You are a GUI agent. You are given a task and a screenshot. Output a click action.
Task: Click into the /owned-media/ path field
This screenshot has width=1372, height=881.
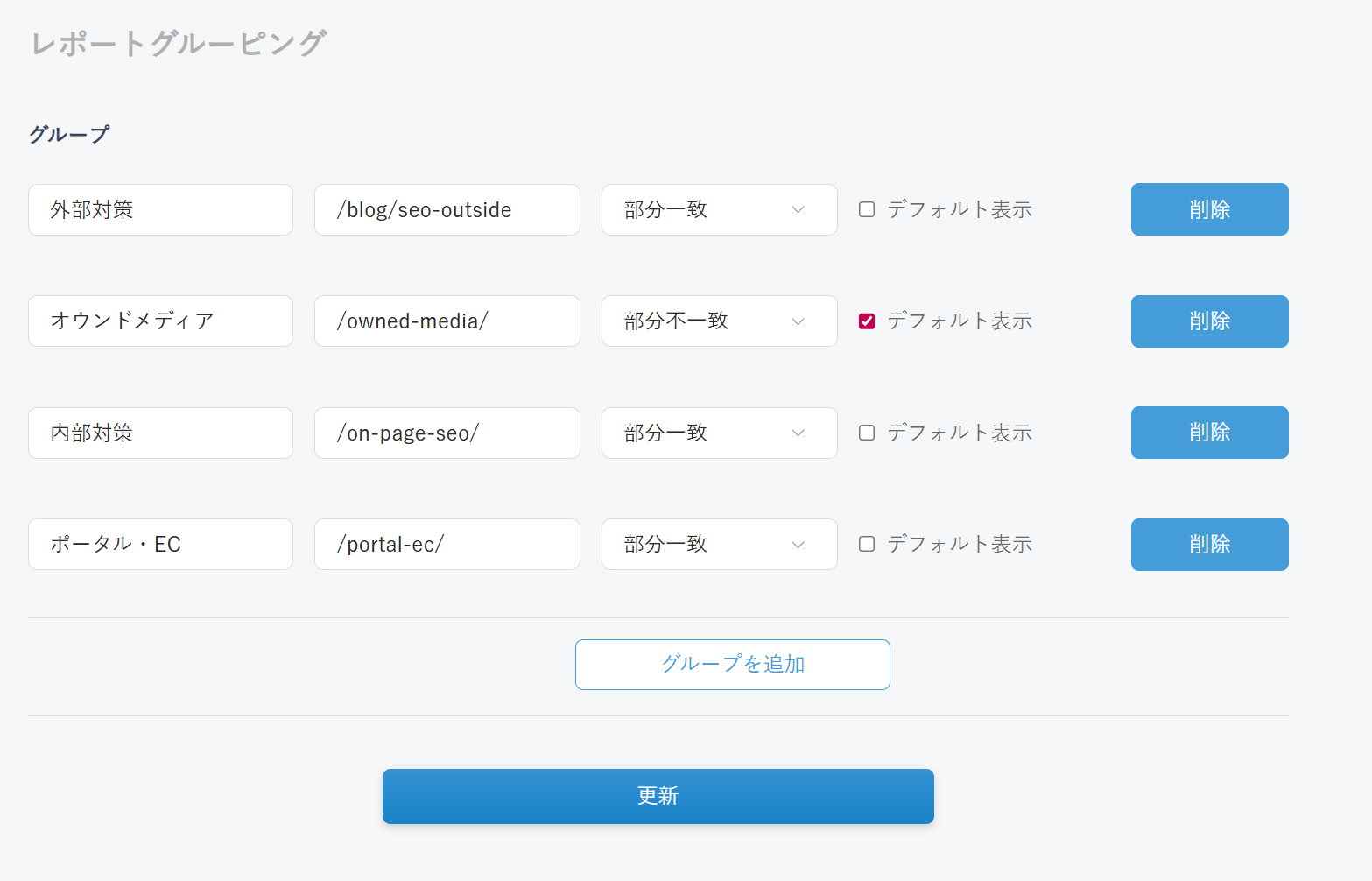pos(447,321)
